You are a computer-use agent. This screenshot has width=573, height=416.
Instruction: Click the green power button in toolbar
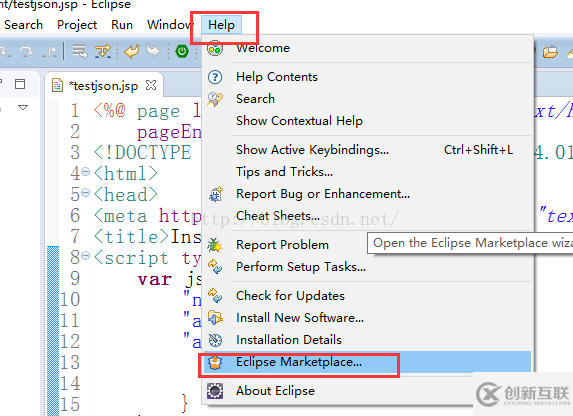pos(182,51)
